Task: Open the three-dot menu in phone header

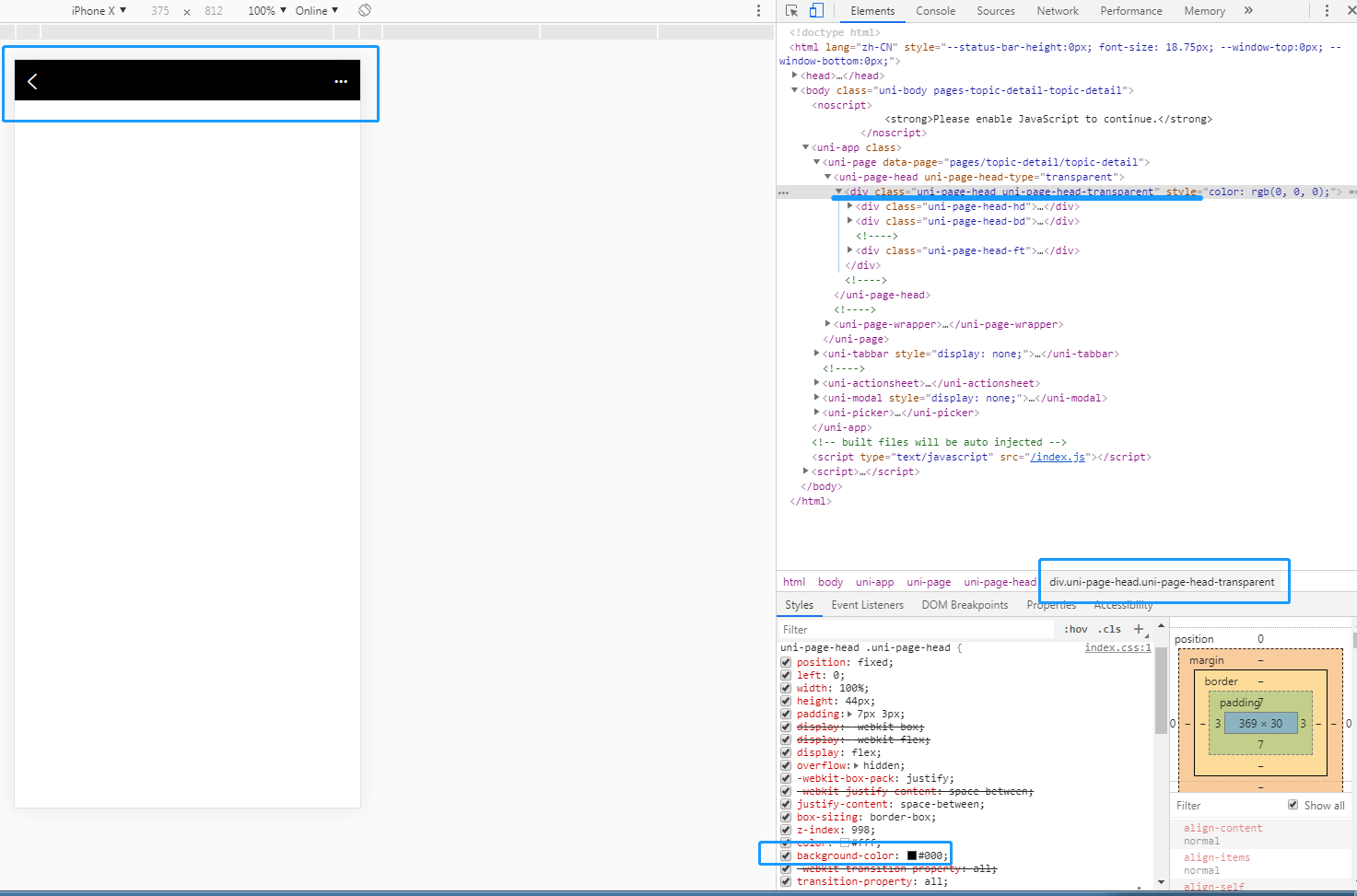Action: point(341,81)
